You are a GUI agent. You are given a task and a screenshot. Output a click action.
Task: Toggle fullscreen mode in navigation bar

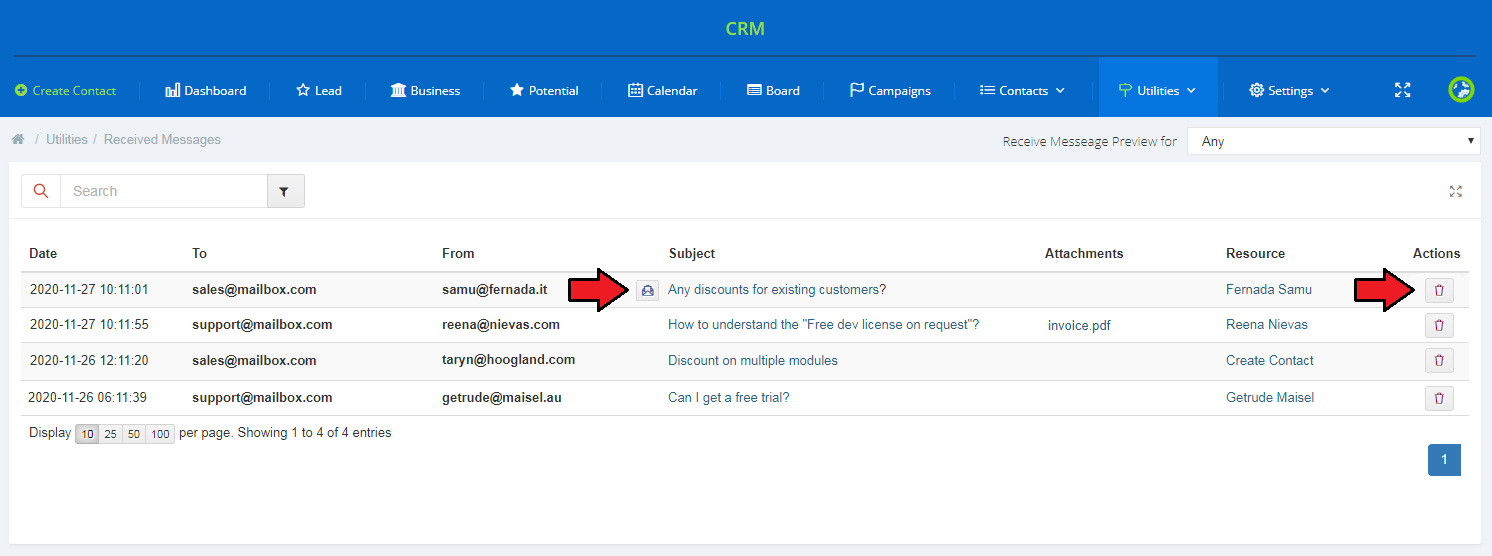[1402, 90]
